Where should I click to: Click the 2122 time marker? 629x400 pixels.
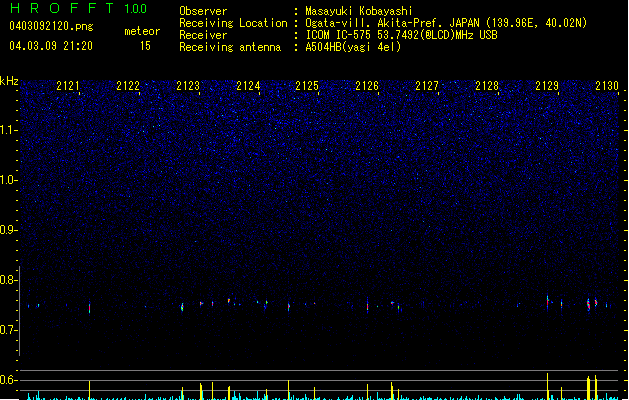click(128, 86)
